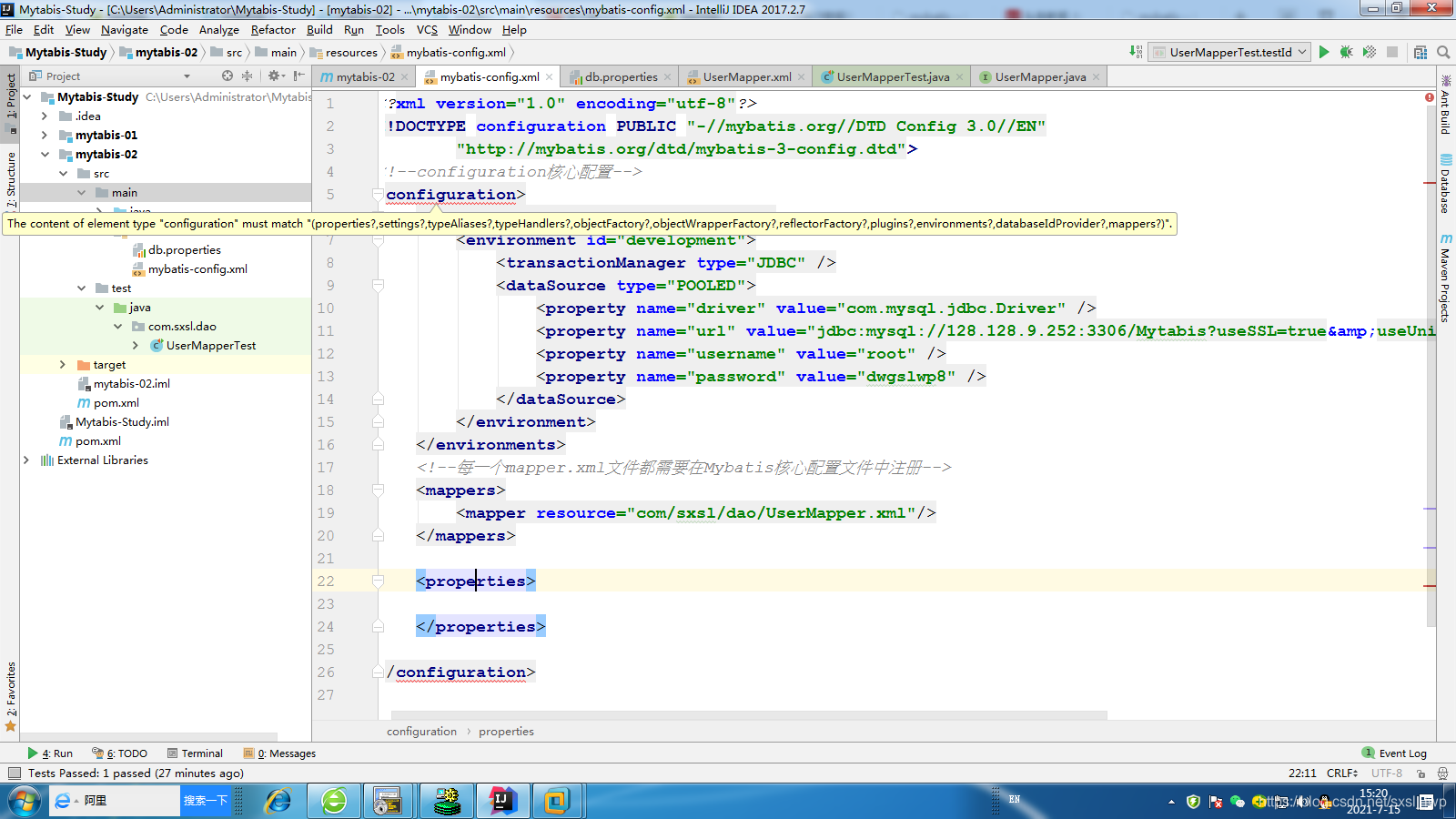The image size is (1456, 819).
Task: Start debugging with the Debug bug icon
Action: pos(1347,52)
